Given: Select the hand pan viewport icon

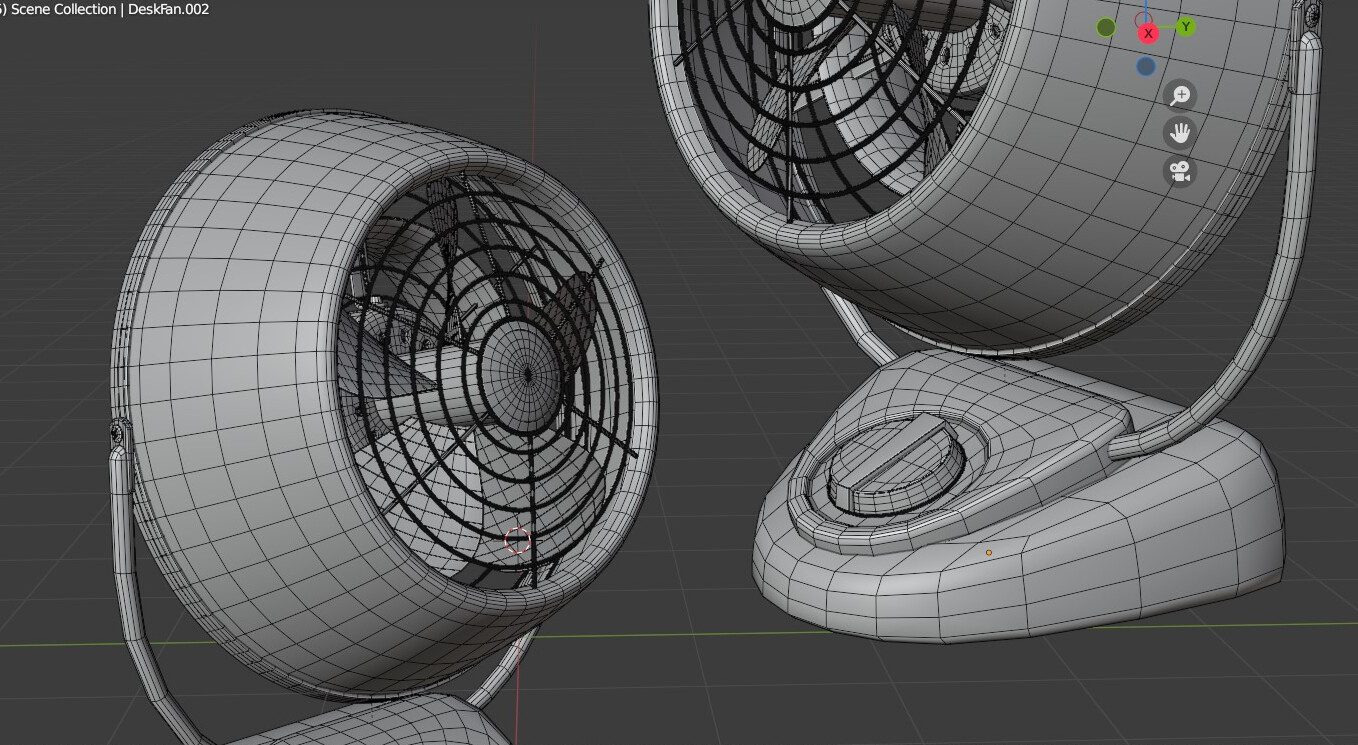Looking at the screenshot, I should [x=1182, y=131].
